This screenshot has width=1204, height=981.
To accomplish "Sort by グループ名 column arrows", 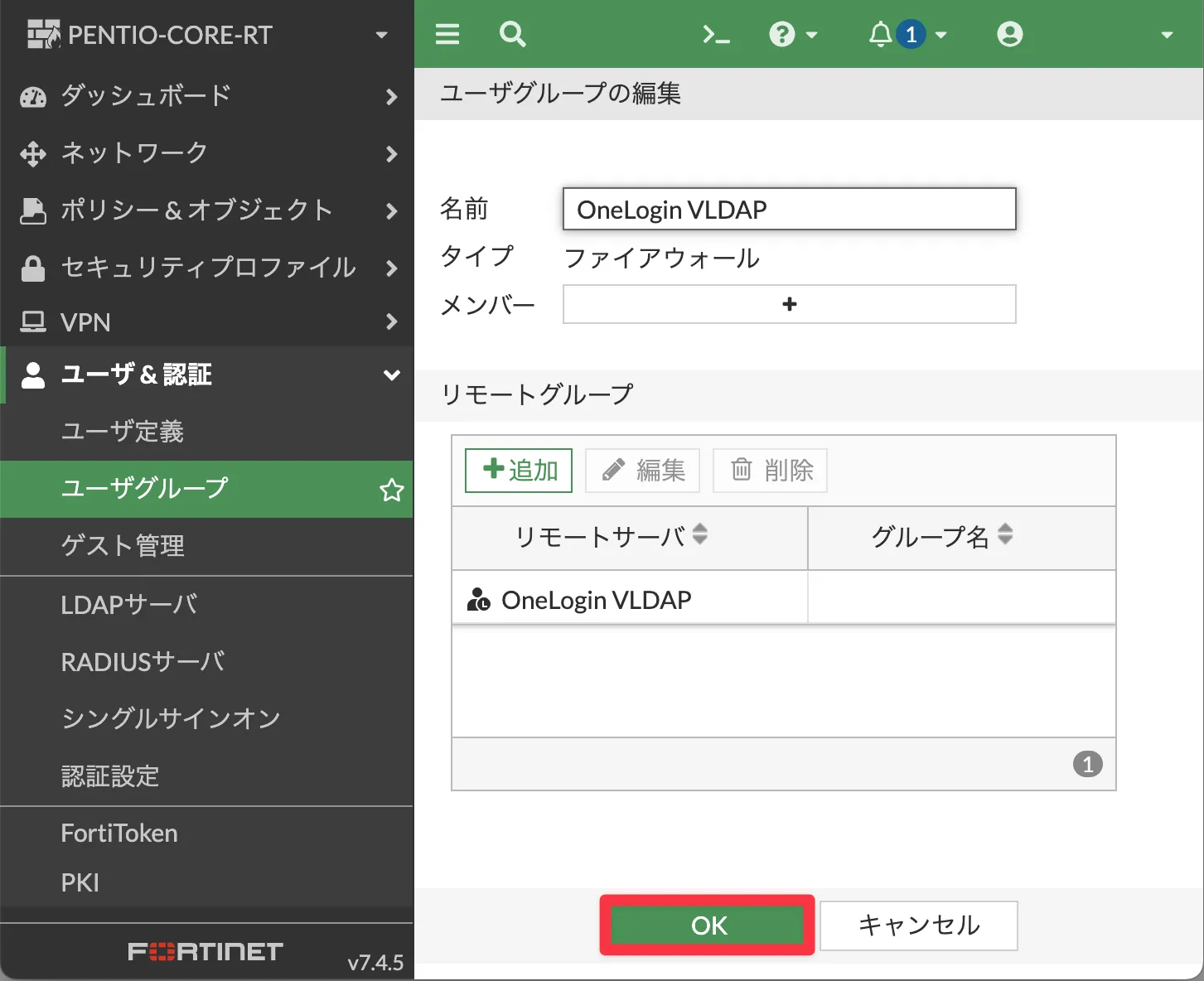I will 1005,534.
